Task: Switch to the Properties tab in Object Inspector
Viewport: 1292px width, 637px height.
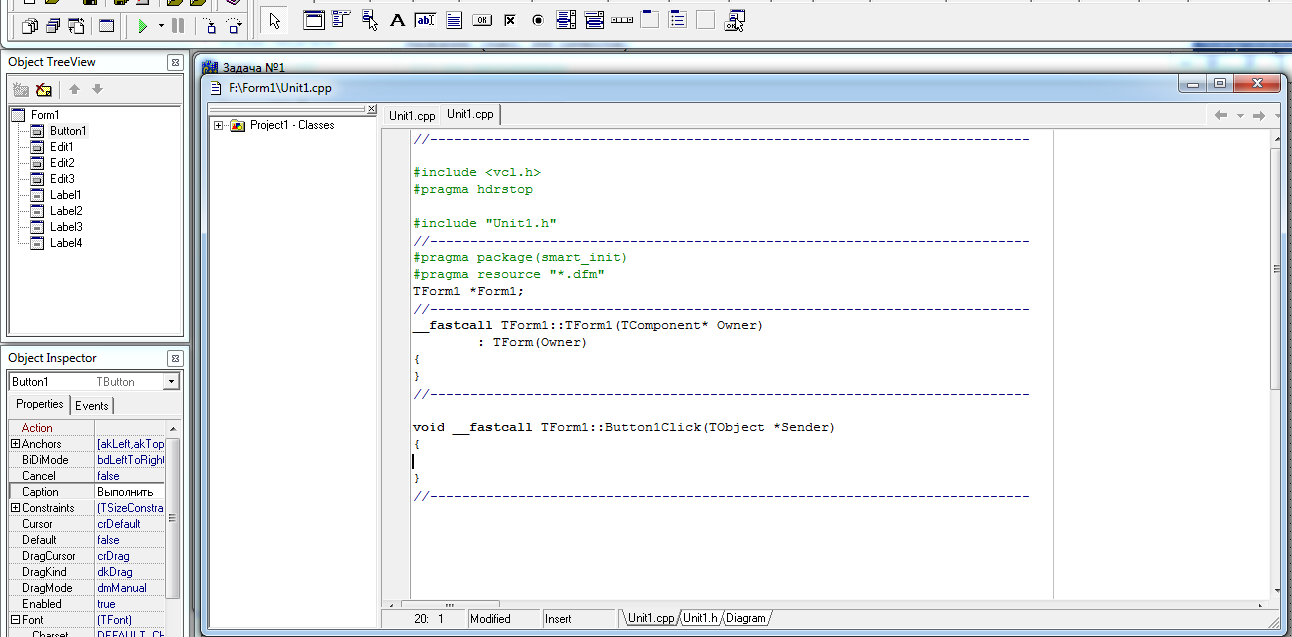Action: click(40, 404)
